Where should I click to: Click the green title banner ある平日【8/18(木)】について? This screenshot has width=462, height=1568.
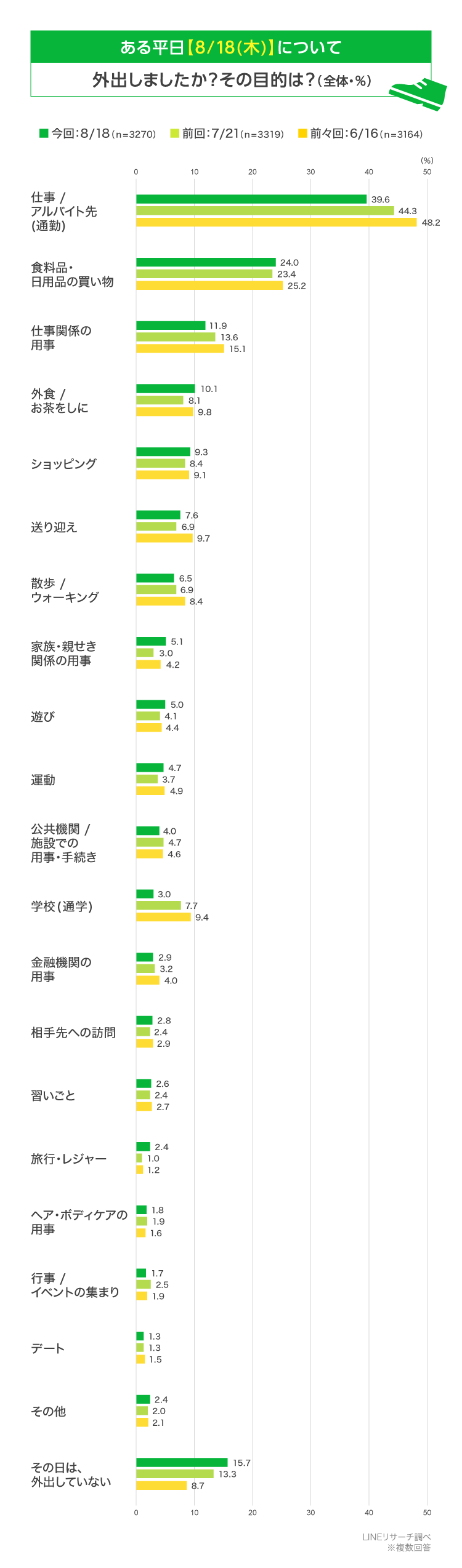(231, 47)
